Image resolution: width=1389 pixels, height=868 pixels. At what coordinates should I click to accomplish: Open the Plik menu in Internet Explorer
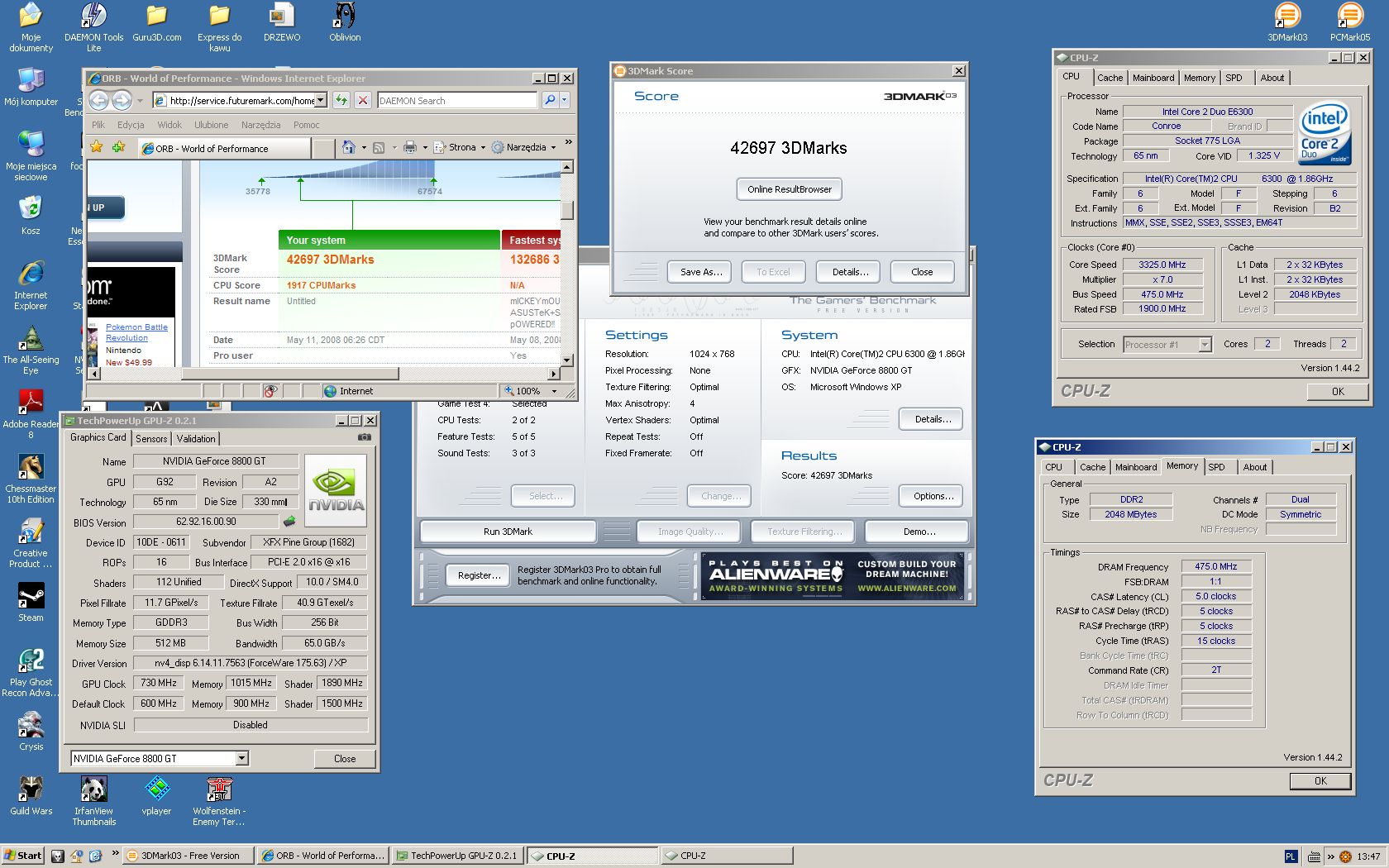pyautogui.click(x=98, y=125)
